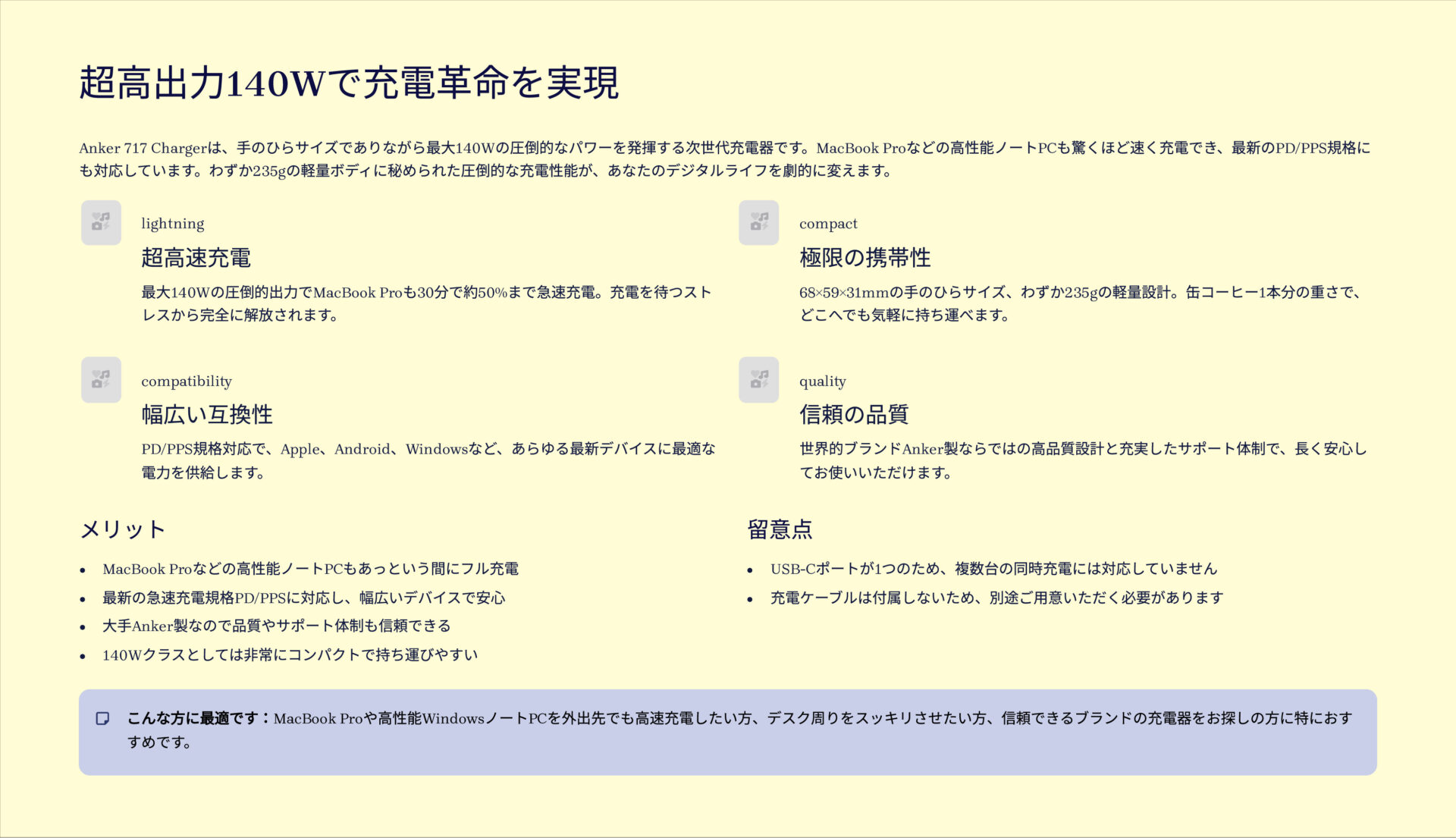Click the Anker 717 Charger intro paragraph
Viewport: 1456px width, 838px height.
point(724,159)
